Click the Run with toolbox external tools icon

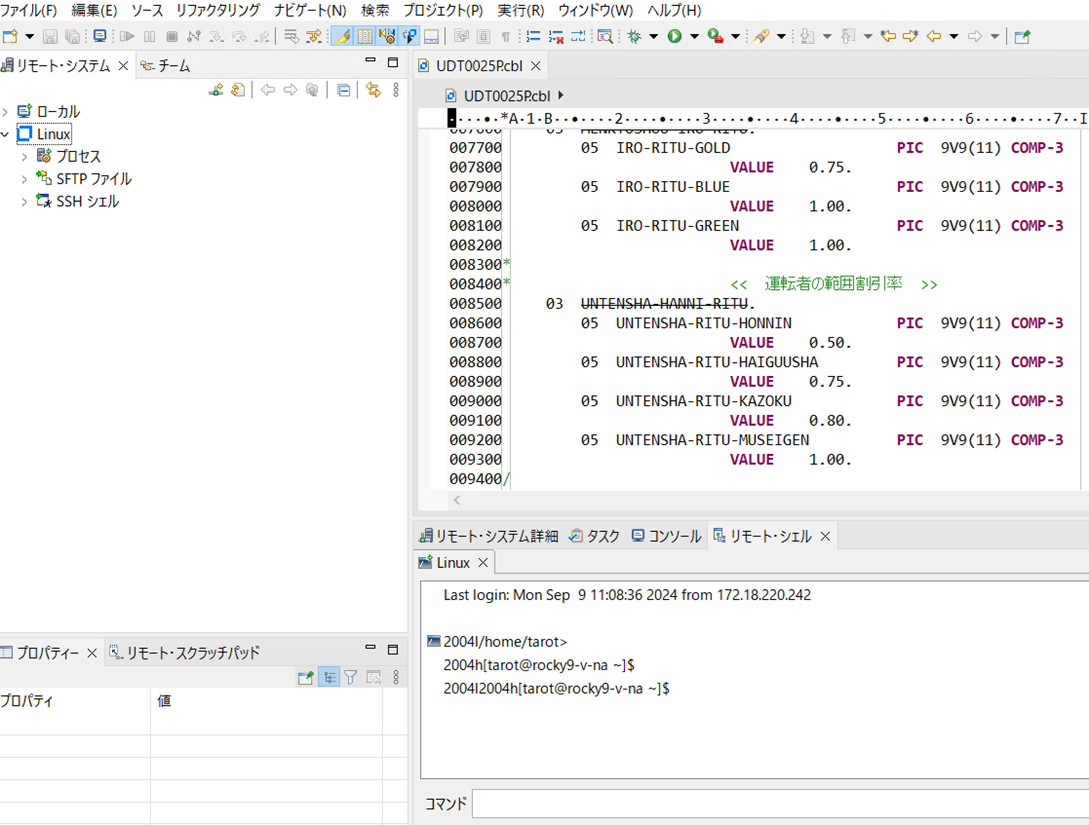point(715,36)
